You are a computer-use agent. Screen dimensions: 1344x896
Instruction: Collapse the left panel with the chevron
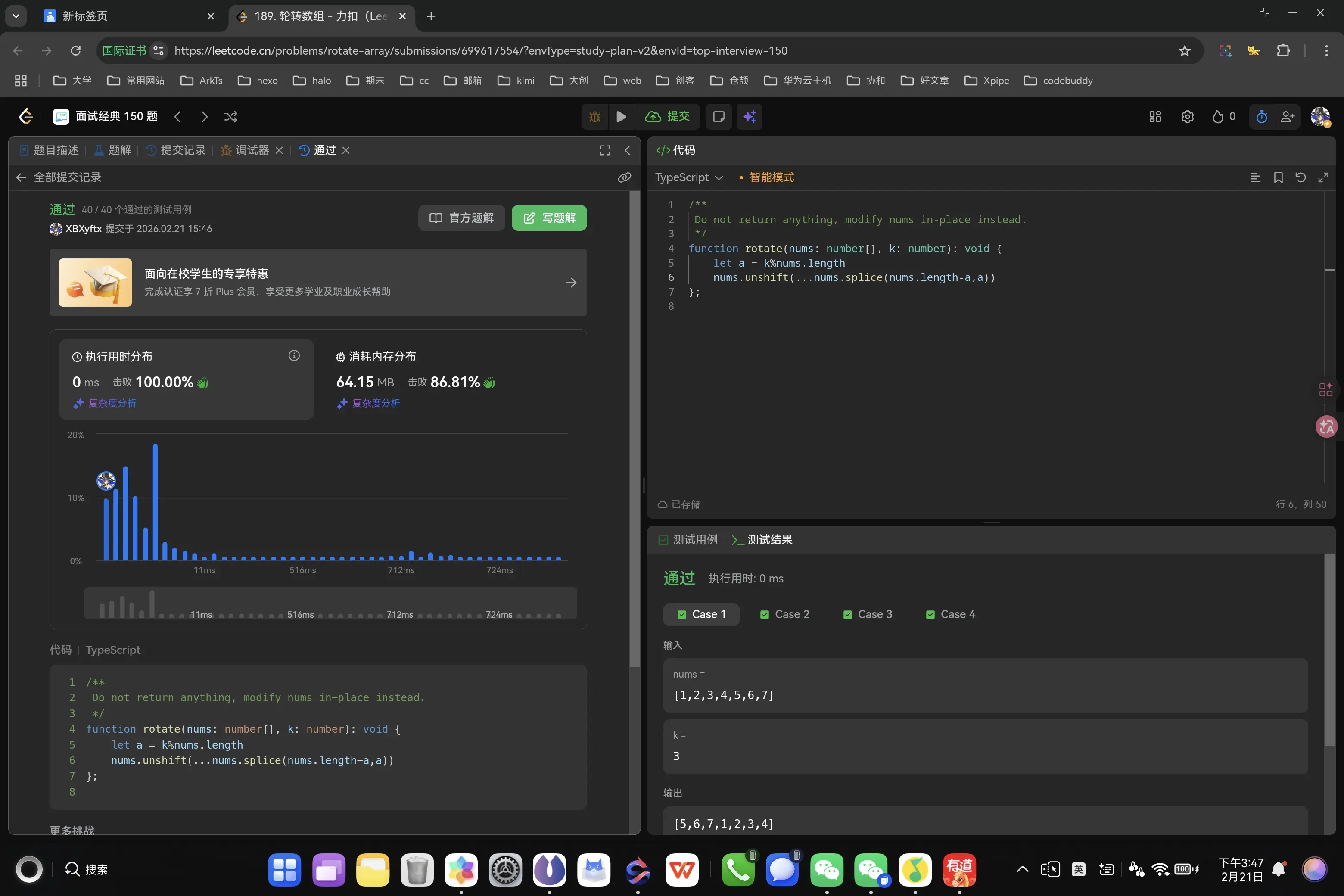coord(628,150)
